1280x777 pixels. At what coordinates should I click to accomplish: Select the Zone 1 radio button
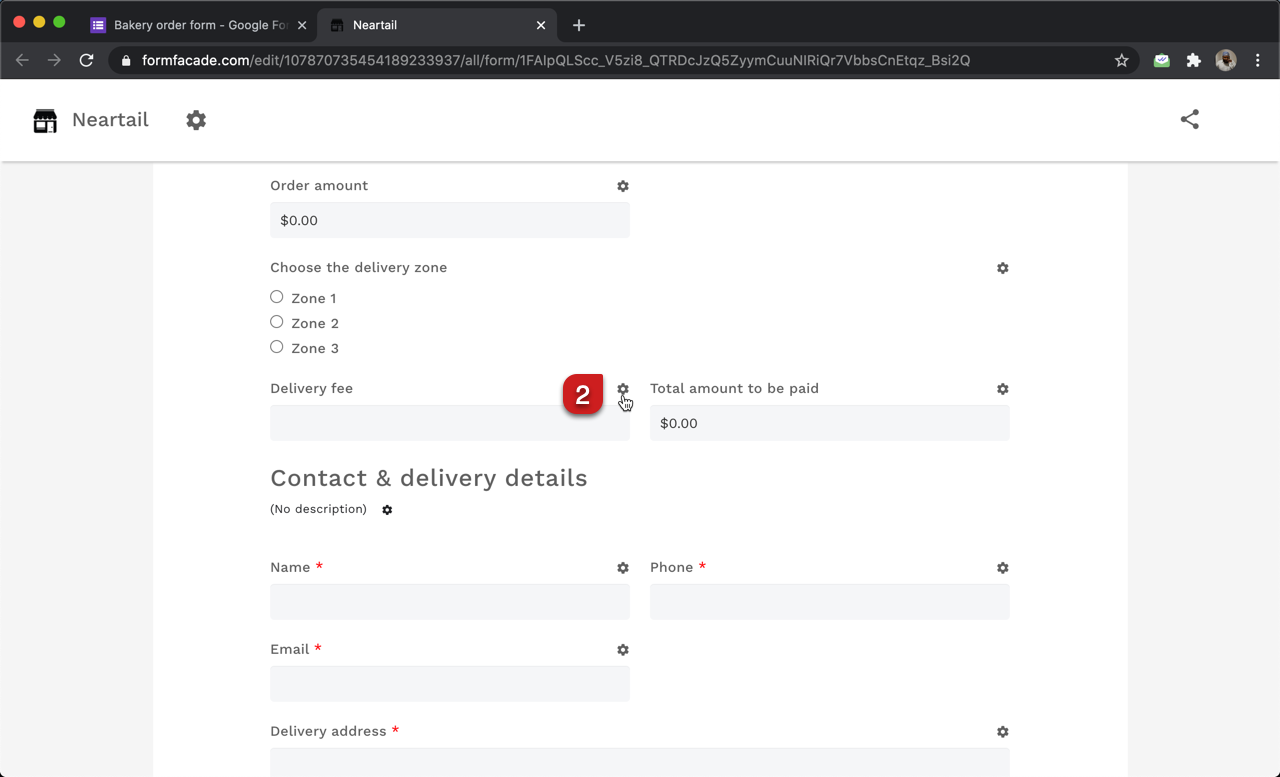(276, 296)
